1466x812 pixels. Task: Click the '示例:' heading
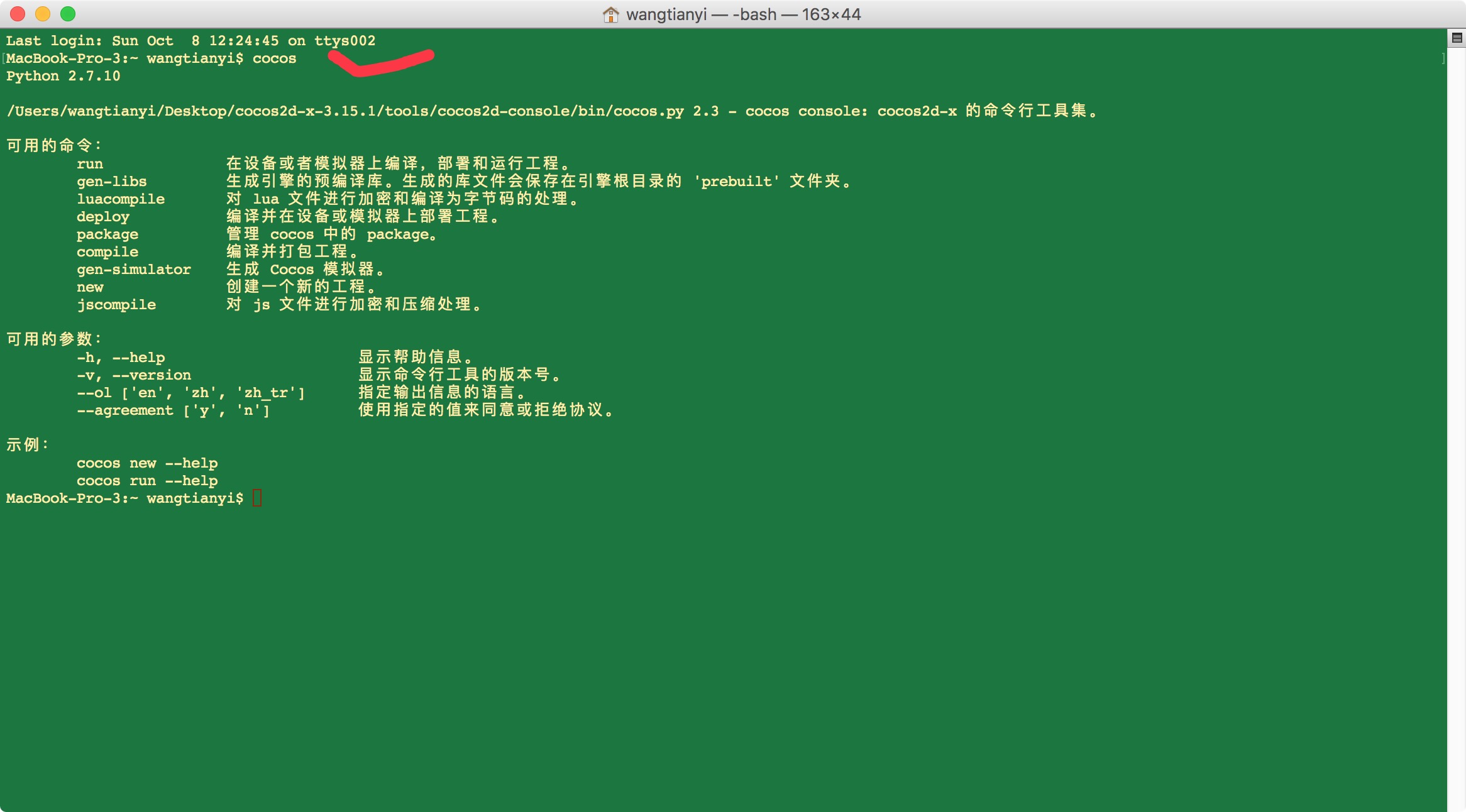27,445
